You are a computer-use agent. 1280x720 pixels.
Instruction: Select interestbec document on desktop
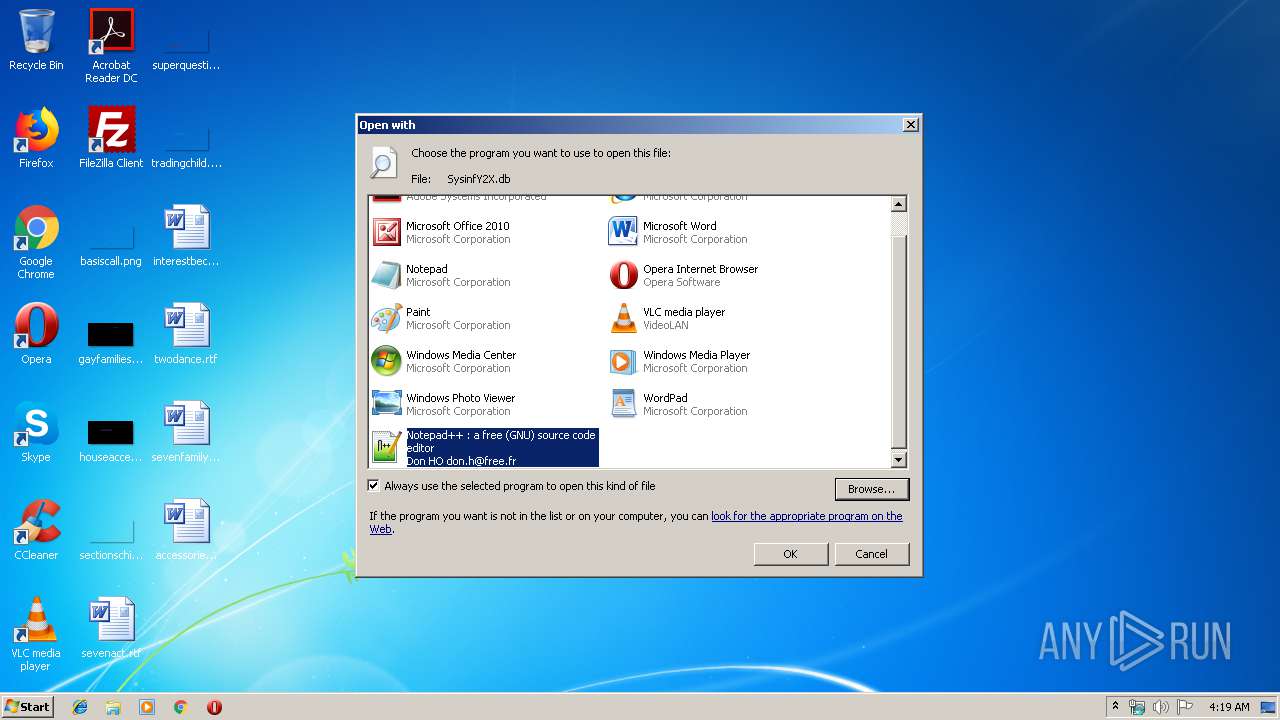(186, 236)
